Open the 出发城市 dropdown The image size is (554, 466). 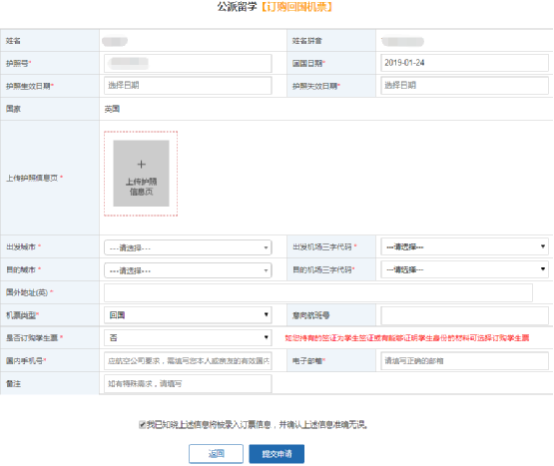tap(188, 248)
